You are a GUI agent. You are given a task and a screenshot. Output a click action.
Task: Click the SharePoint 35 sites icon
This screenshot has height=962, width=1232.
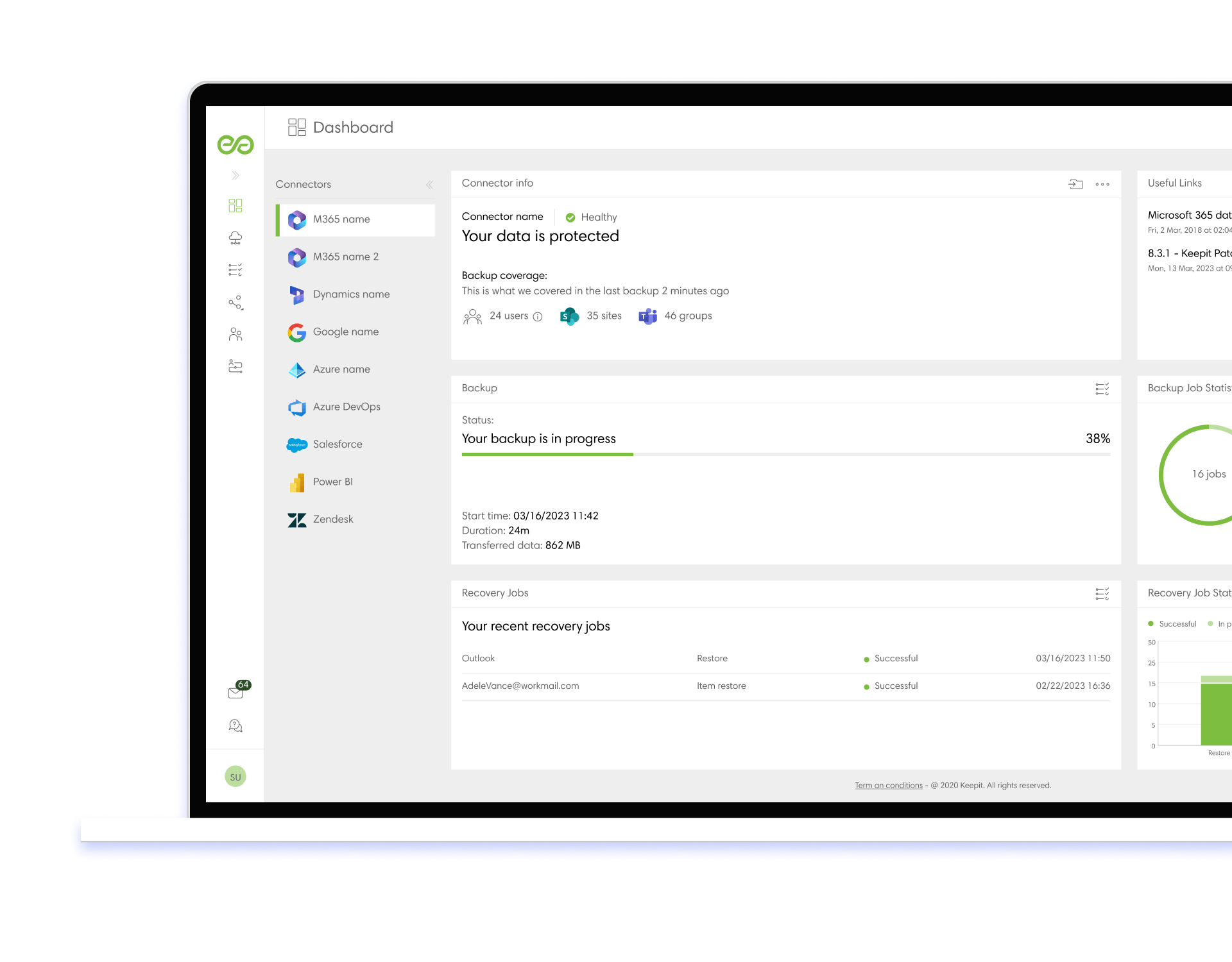tap(569, 316)
